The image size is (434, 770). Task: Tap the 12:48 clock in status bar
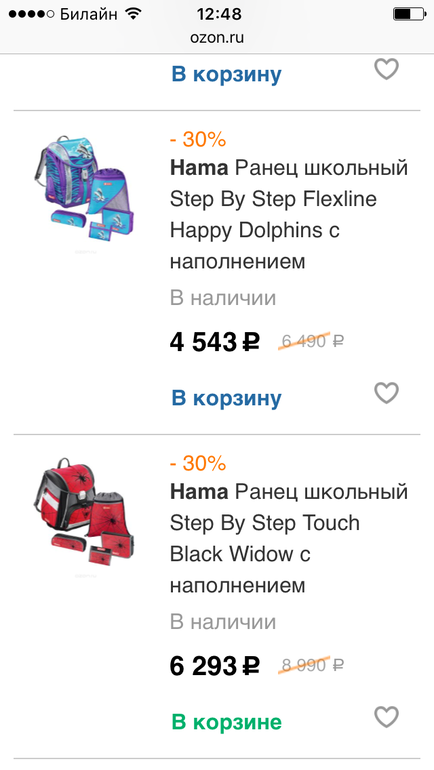click(219, 14)
